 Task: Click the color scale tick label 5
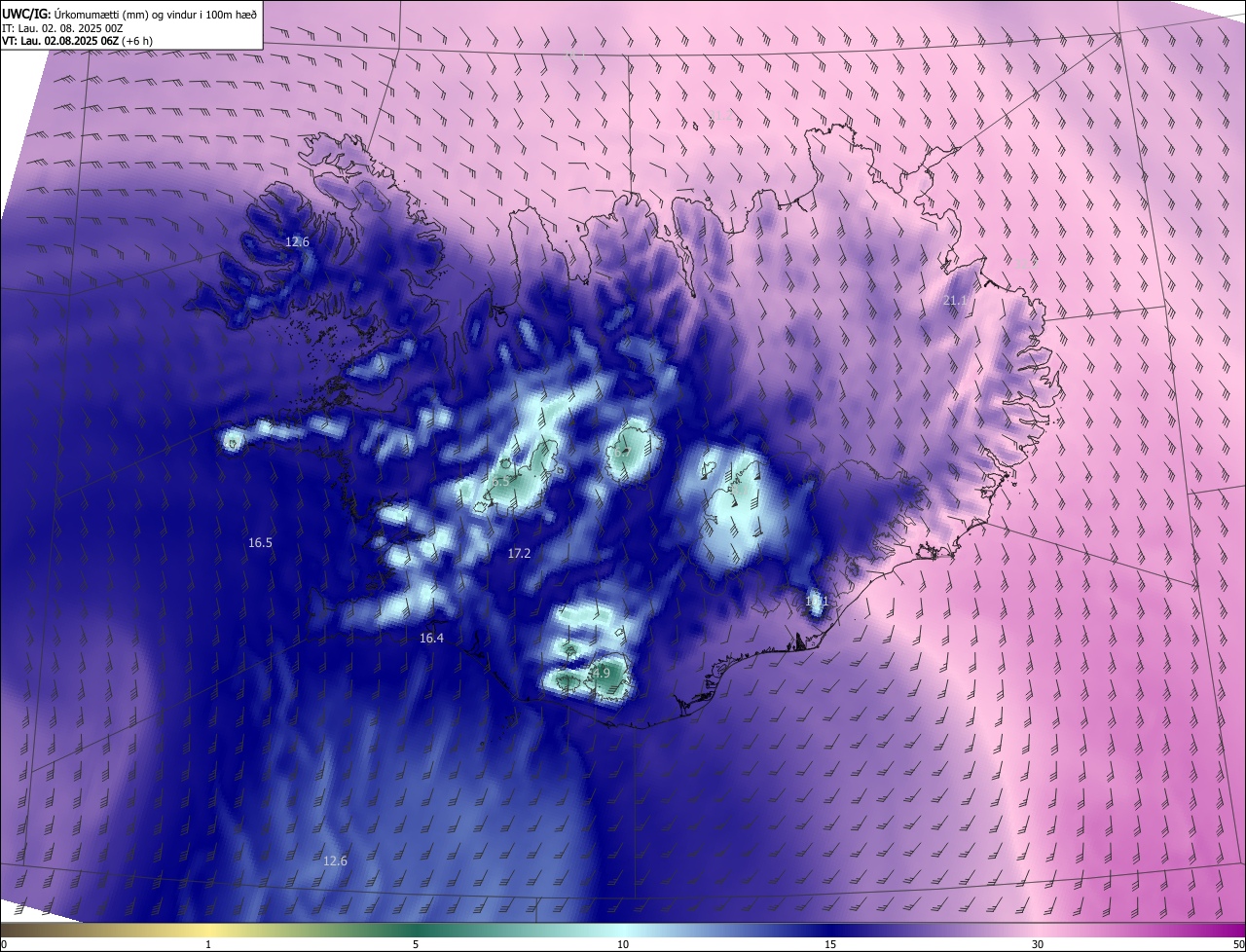pos(416,944)
